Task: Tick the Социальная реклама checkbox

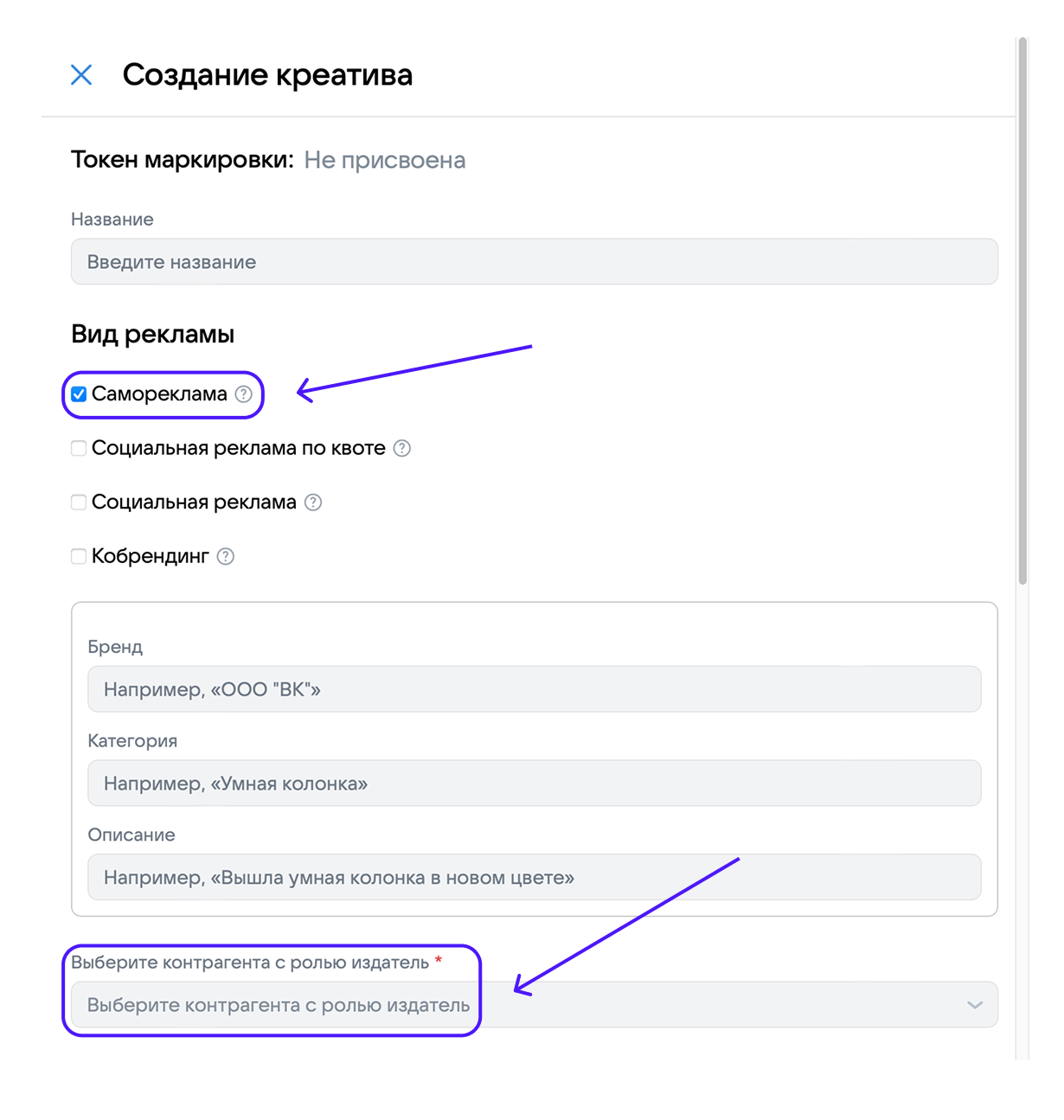Action: coord(79,502)
